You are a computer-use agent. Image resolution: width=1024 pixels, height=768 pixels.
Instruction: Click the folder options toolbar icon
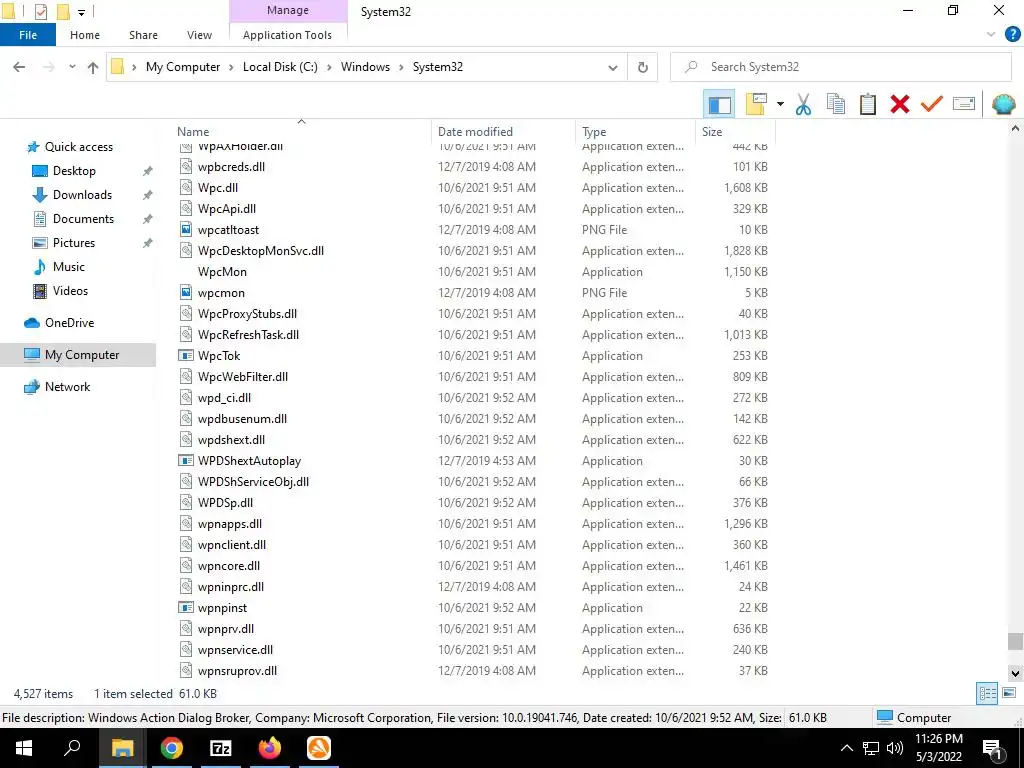(x=756, y=104)
